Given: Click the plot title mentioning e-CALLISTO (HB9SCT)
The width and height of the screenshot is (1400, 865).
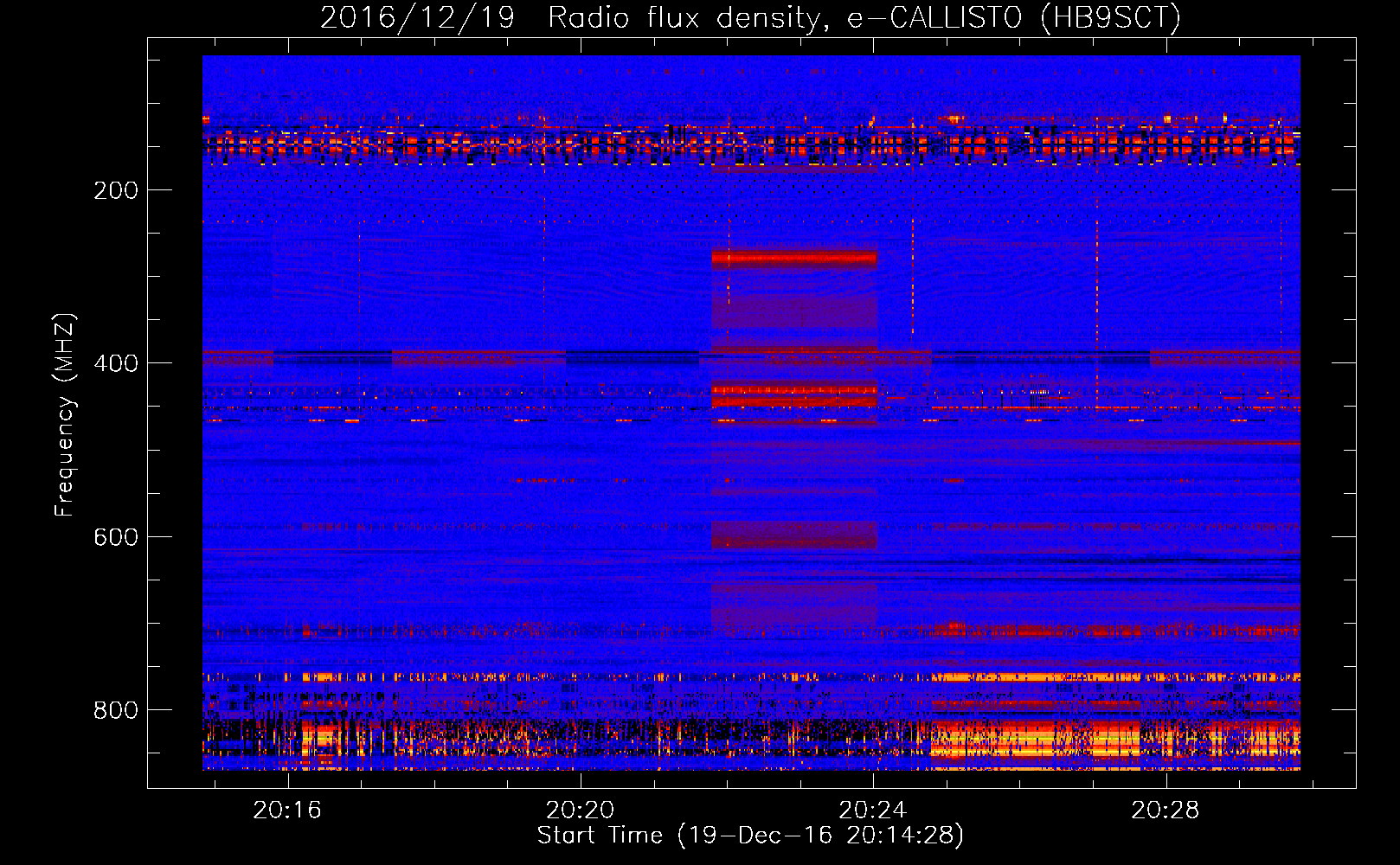Looking at the screenshot, I should [x=750, y=17].
